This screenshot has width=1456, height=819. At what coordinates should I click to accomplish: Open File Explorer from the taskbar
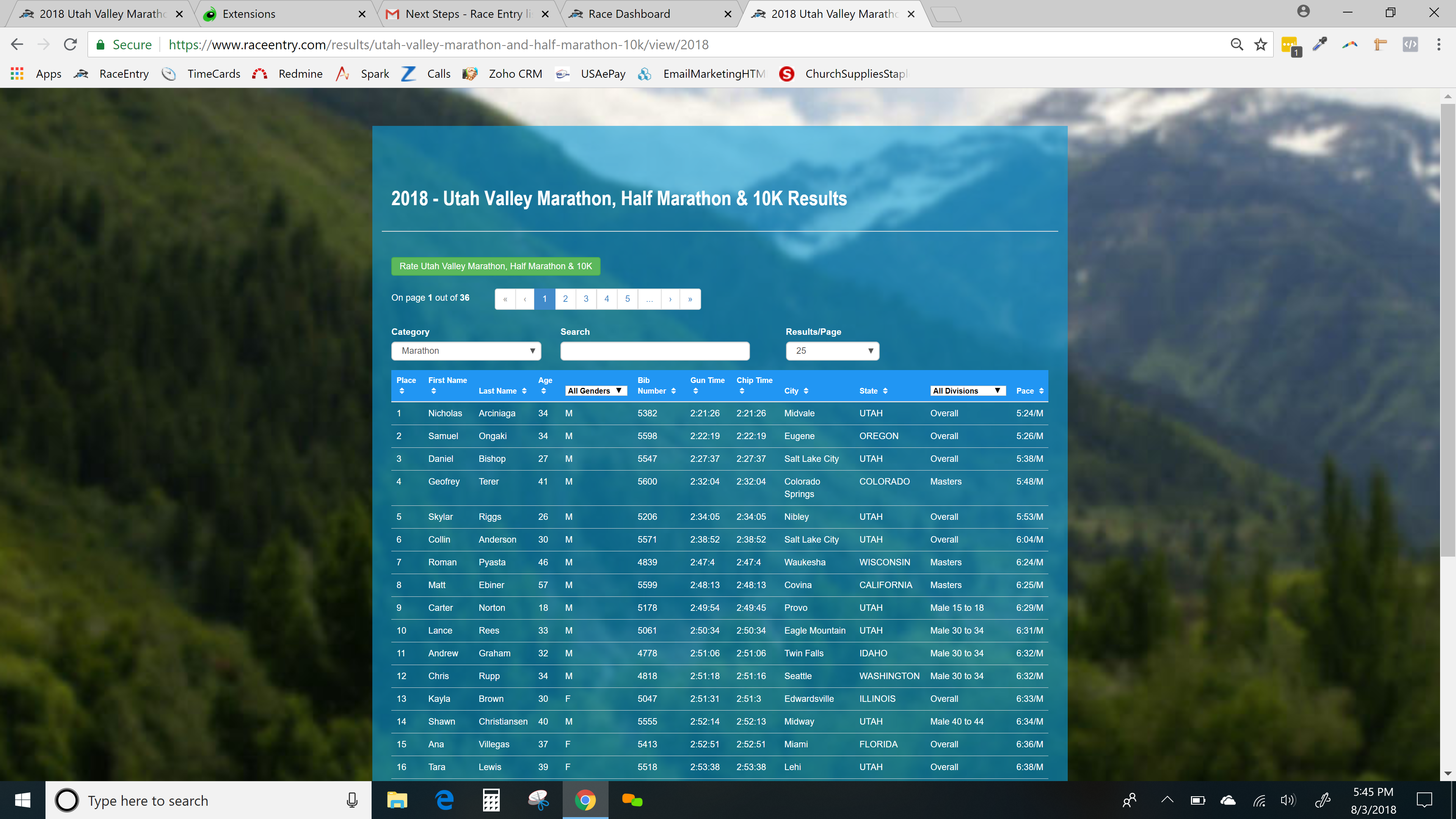(397, 800)
